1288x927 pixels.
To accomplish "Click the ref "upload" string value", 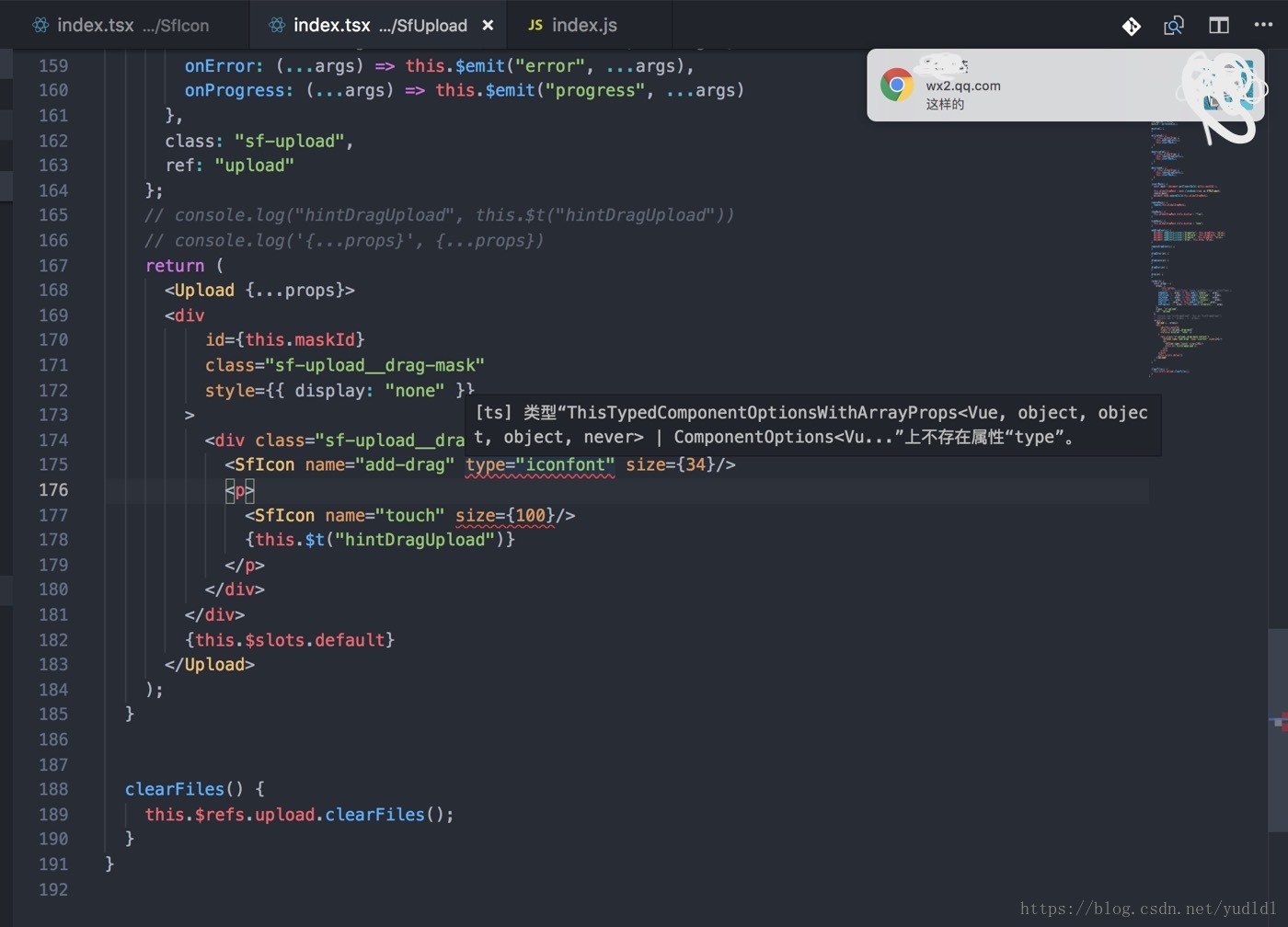I will [254, 166].
